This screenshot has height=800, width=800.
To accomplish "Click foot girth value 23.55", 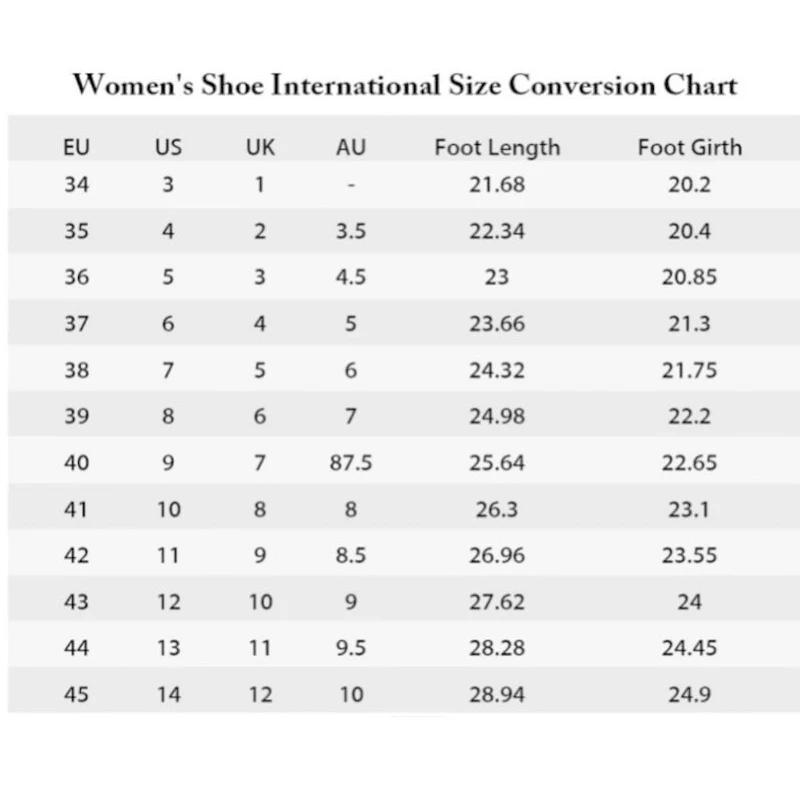I will coord(689,556).
